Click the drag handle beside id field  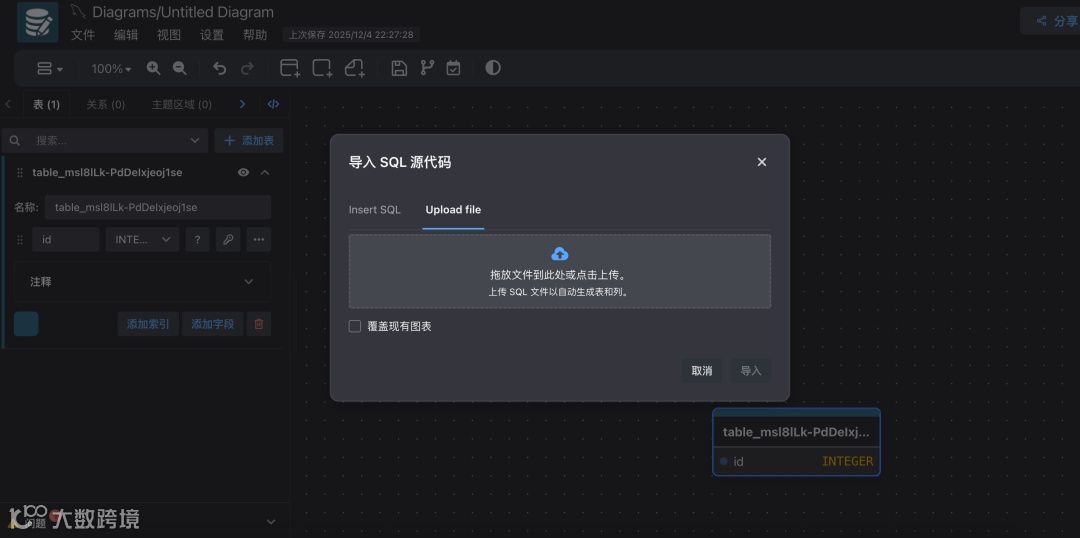click(20, 240)
